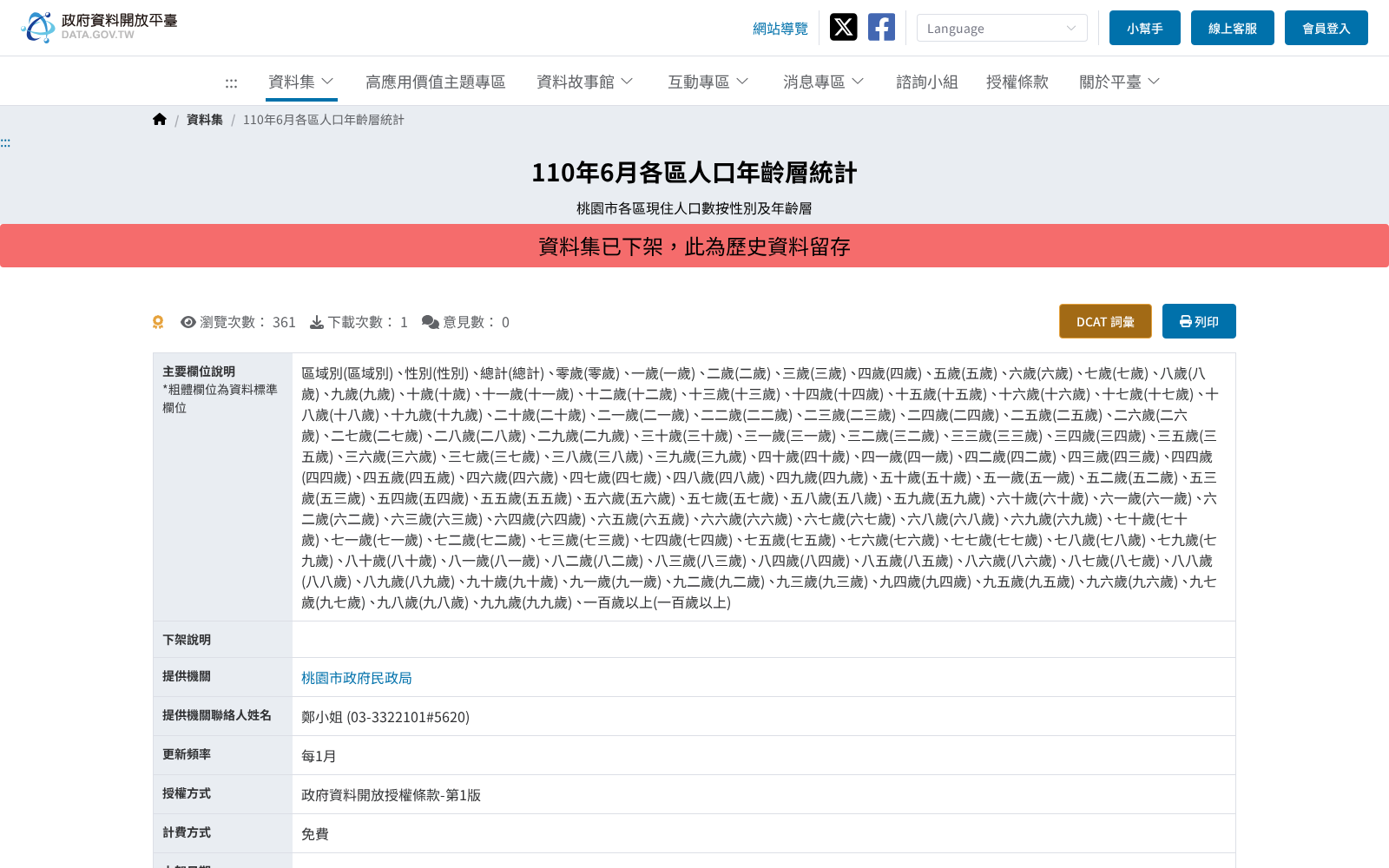Image resolution: width=1389 pixels, height=868 pixels.
Task: Click the 提供機關 row label
Action: (x=187, y=676)
